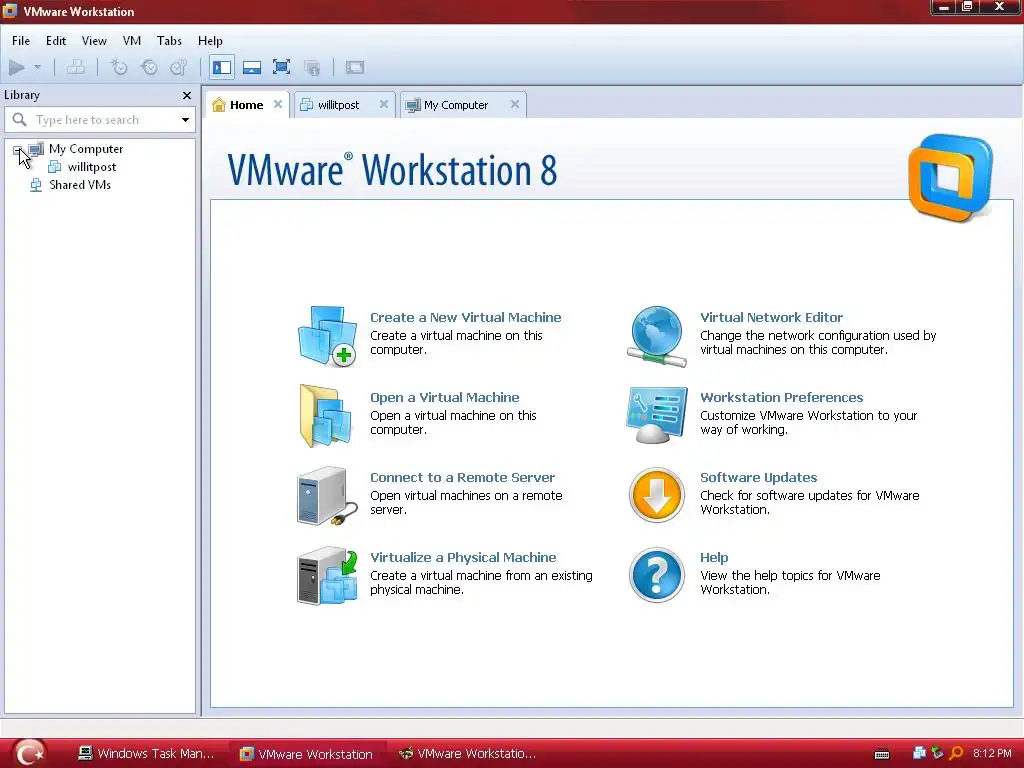Click the VMware title bar app icon
This screenshot has height=768, width=1024.
pos(10,11)
